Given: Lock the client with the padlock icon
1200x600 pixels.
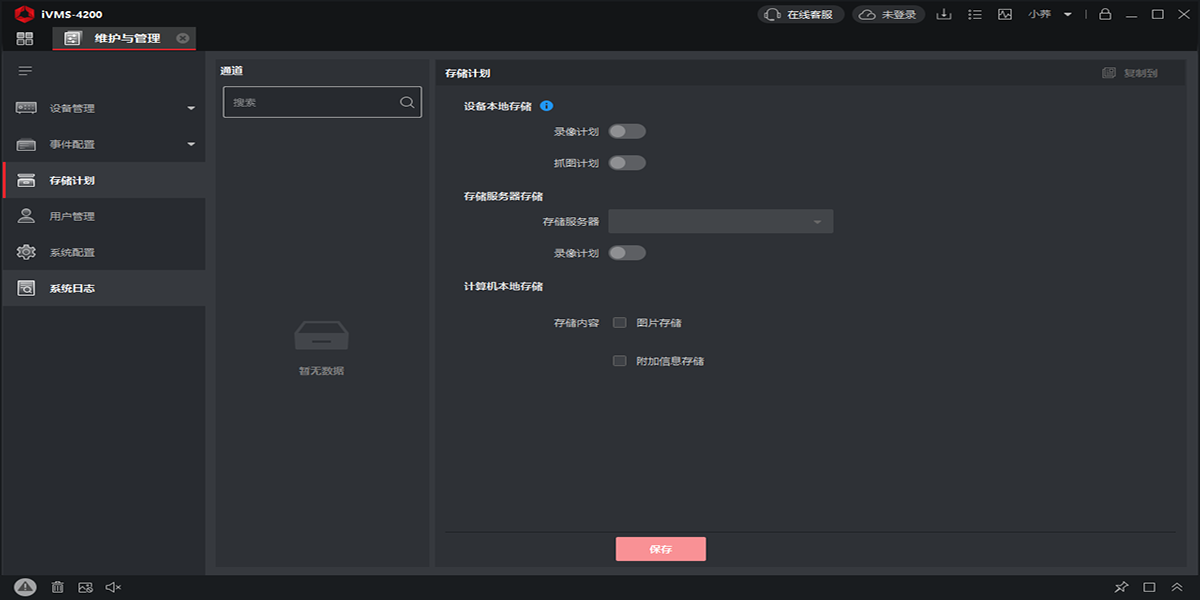Looking at the screenshot, I should (x=1105, y=15).
